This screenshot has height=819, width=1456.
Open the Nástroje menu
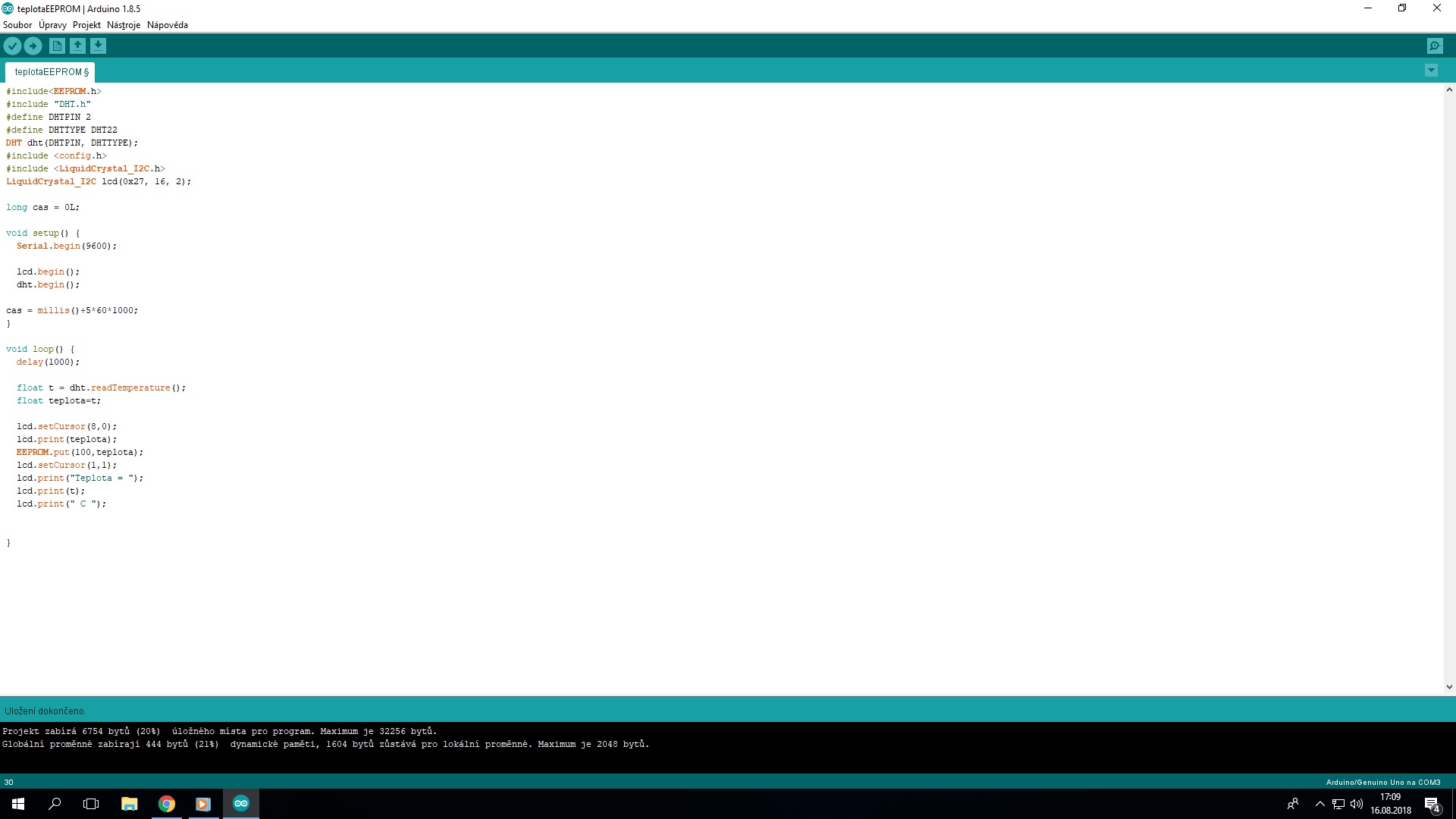click(x=124, y=25)
